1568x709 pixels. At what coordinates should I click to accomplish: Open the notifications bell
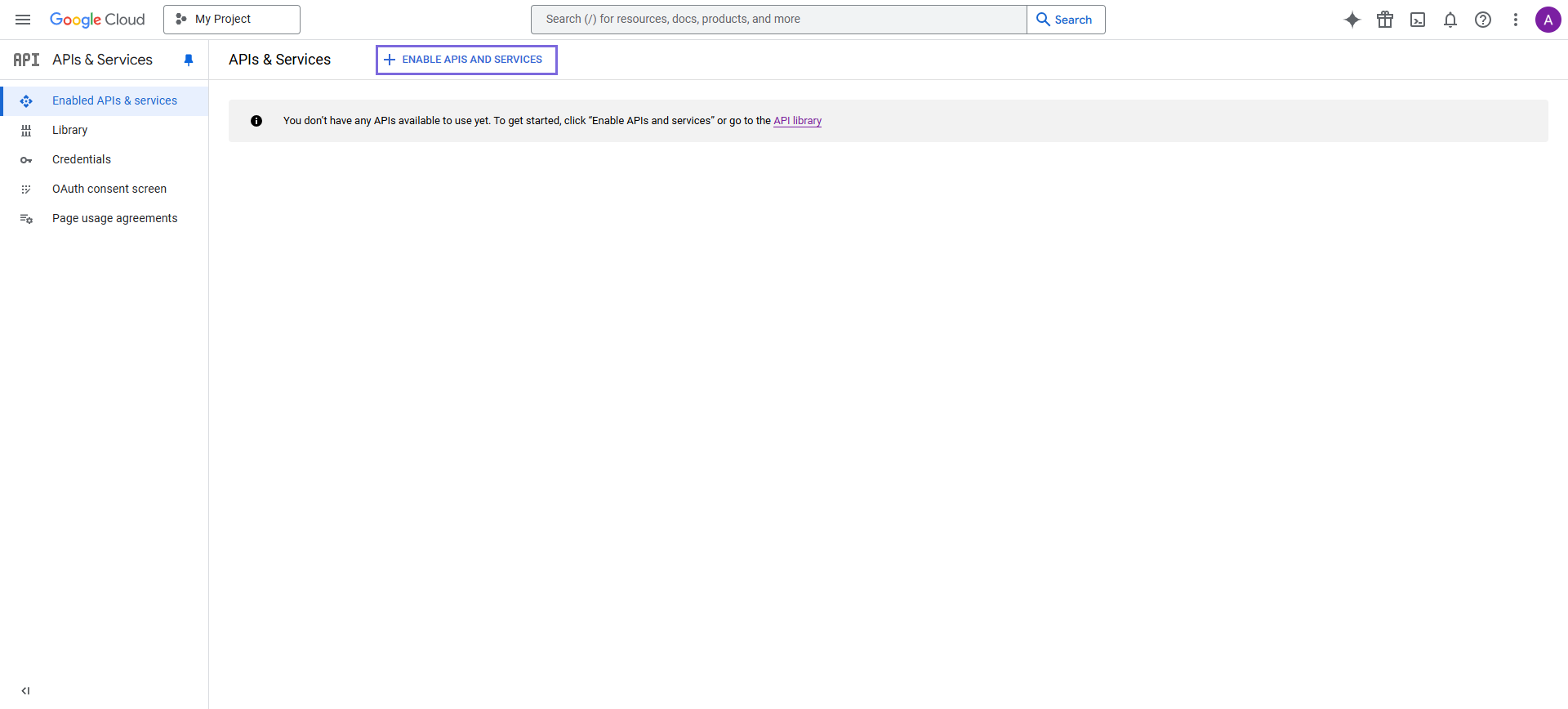(x=1450, y=20)
